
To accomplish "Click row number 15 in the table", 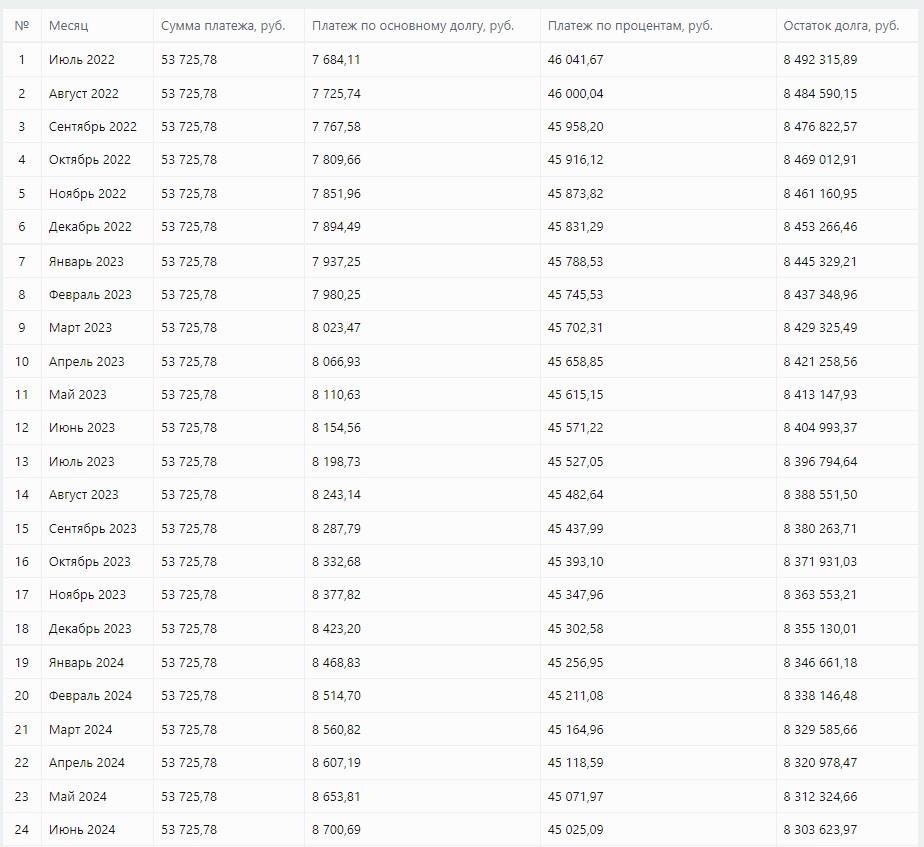I will [x=22, y=529].
